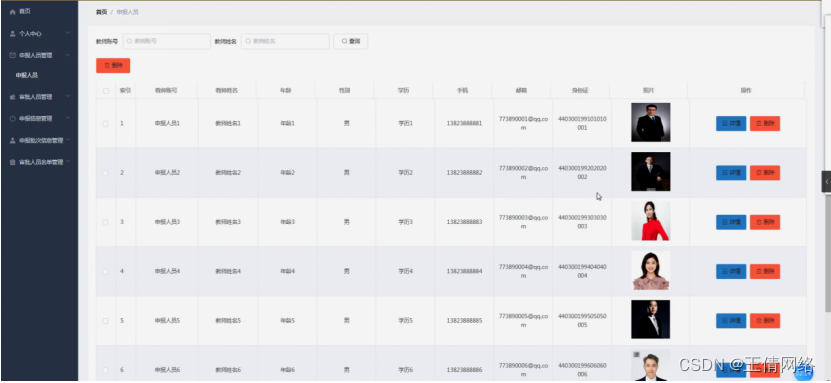Focus the 教师账号 search field

[x=166, y=41]
